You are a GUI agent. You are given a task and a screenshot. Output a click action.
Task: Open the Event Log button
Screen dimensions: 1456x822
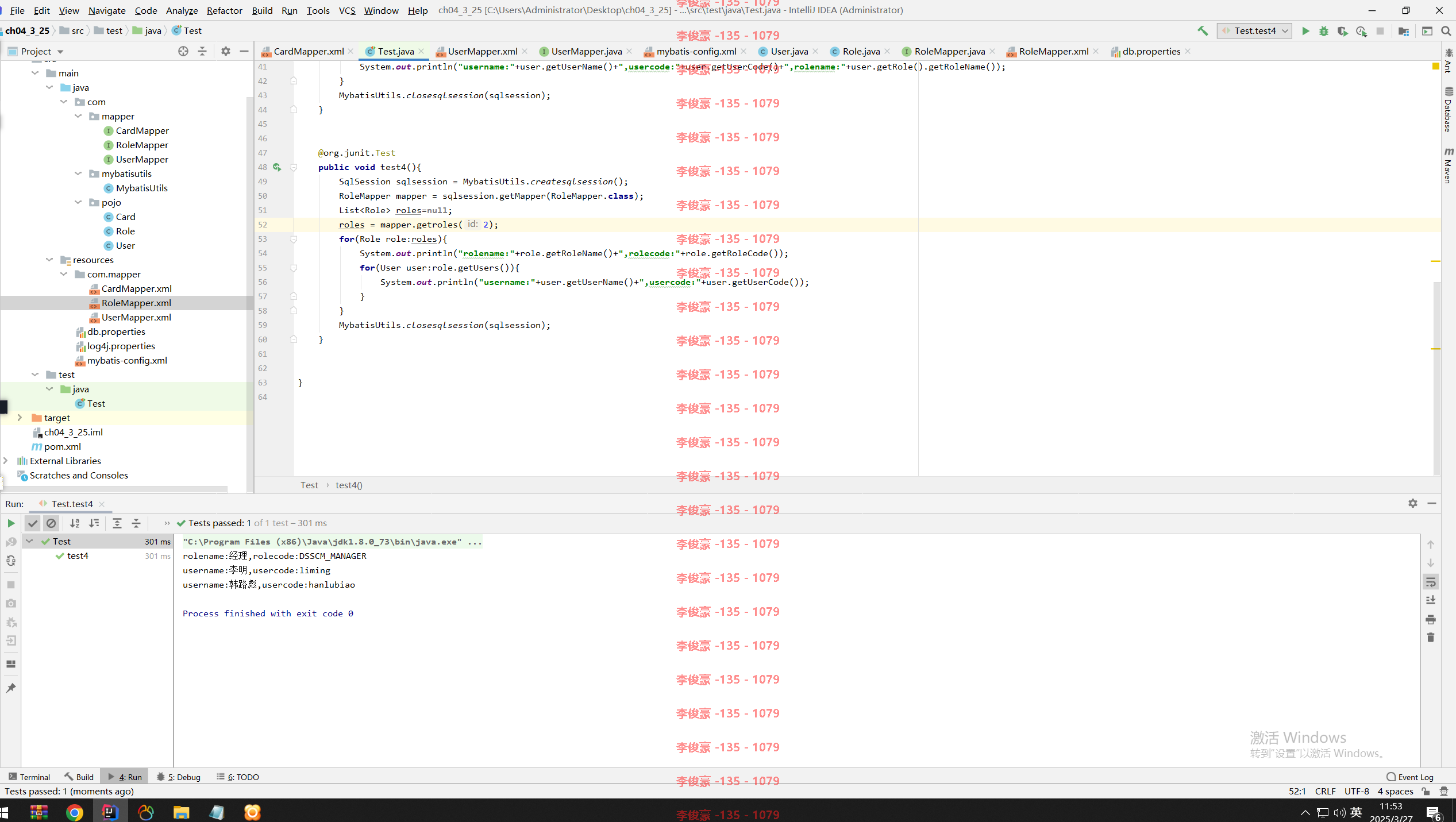[1410, 777]
